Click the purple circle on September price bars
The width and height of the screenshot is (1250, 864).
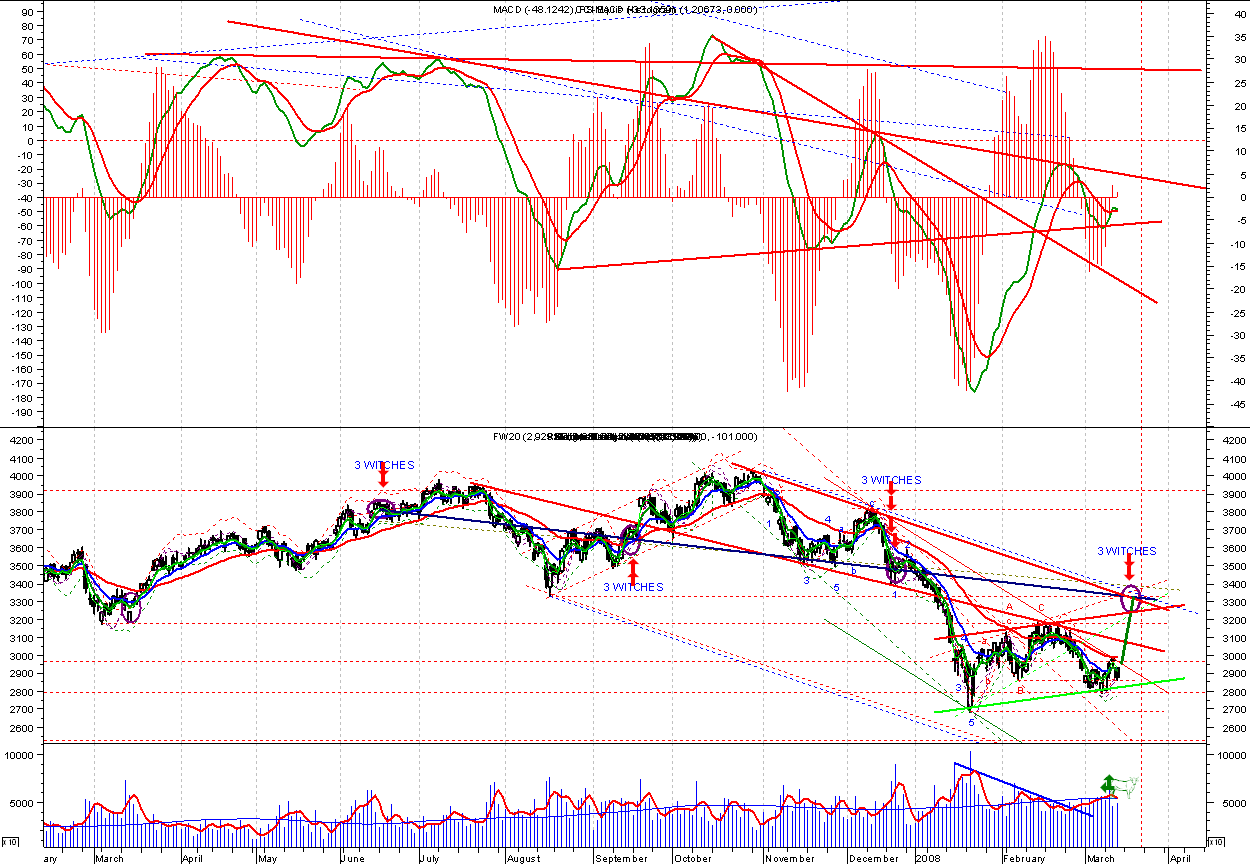[632, 541]
